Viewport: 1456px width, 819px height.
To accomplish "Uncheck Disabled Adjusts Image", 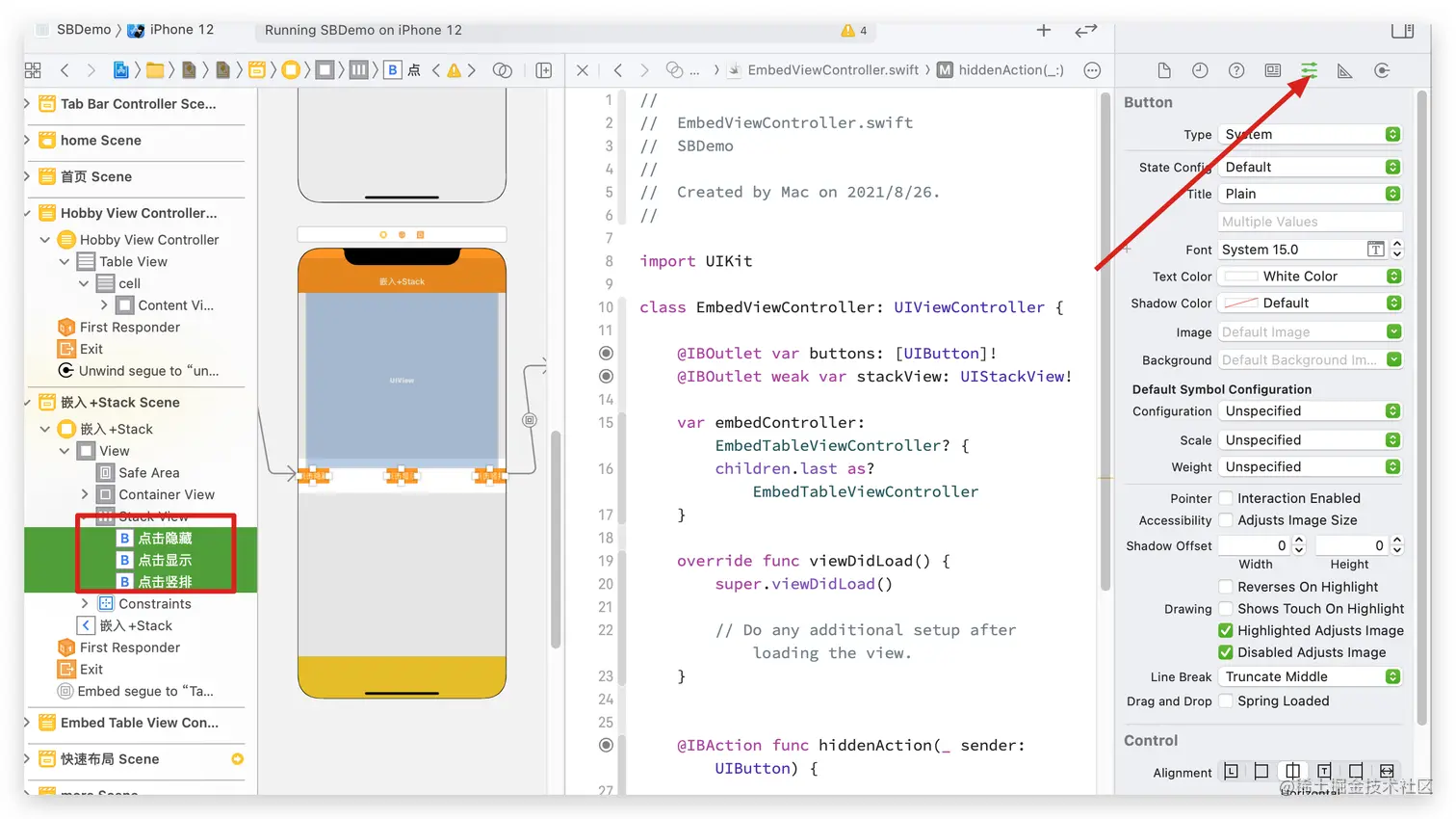I will [1226, 652].
